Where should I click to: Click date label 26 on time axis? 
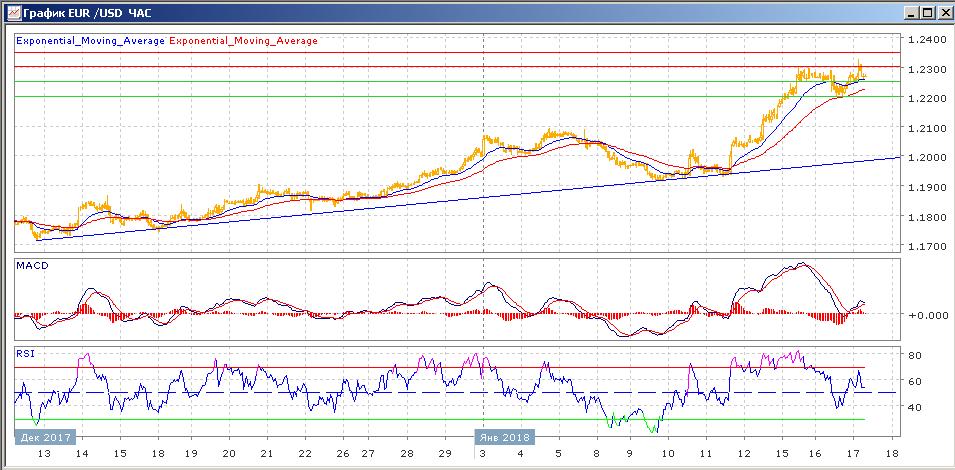[342, 454]
